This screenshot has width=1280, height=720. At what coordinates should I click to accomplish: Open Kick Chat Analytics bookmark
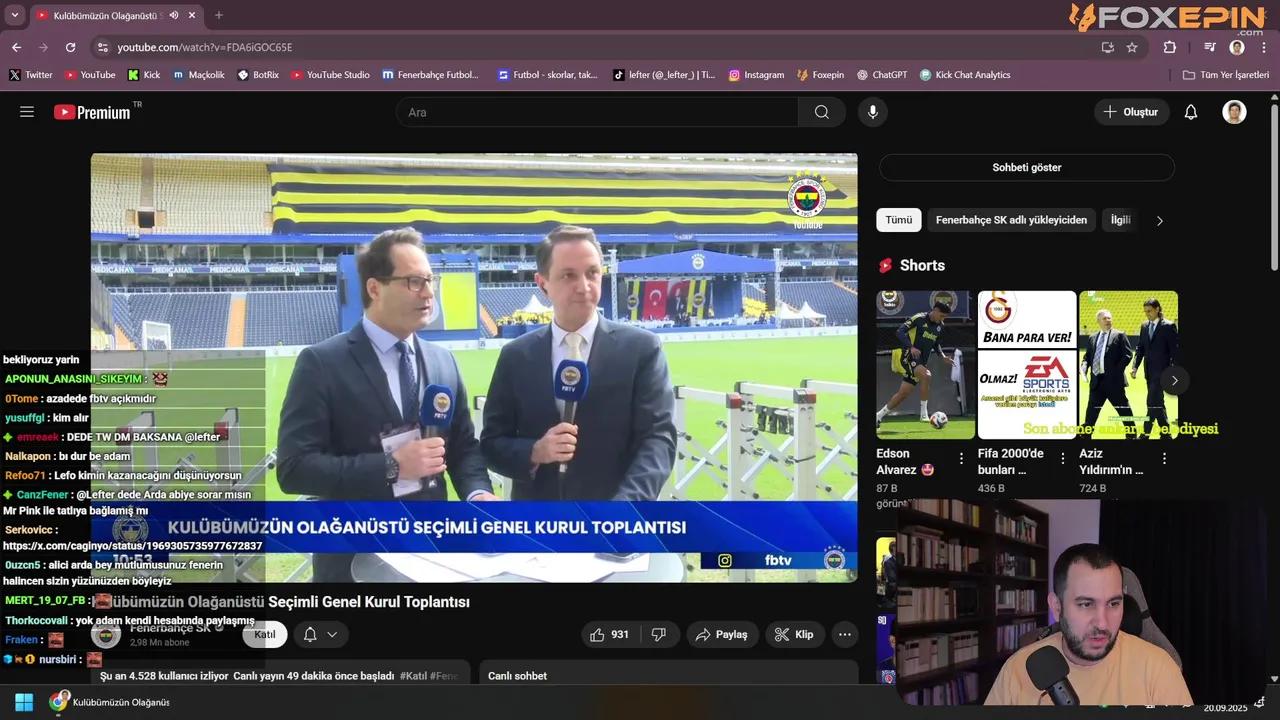coord(965,75)
